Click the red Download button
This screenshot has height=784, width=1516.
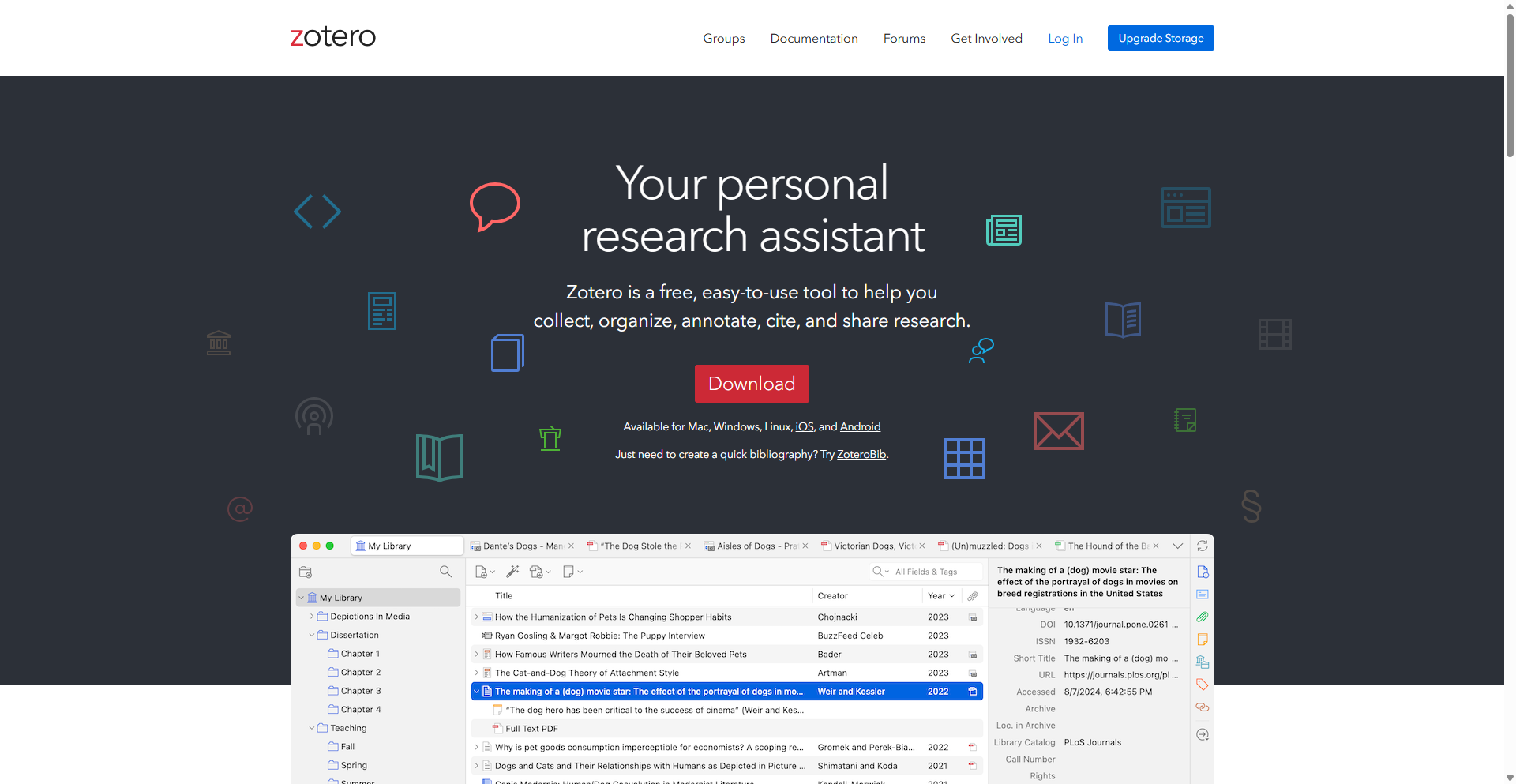click(x=752, y=384)
